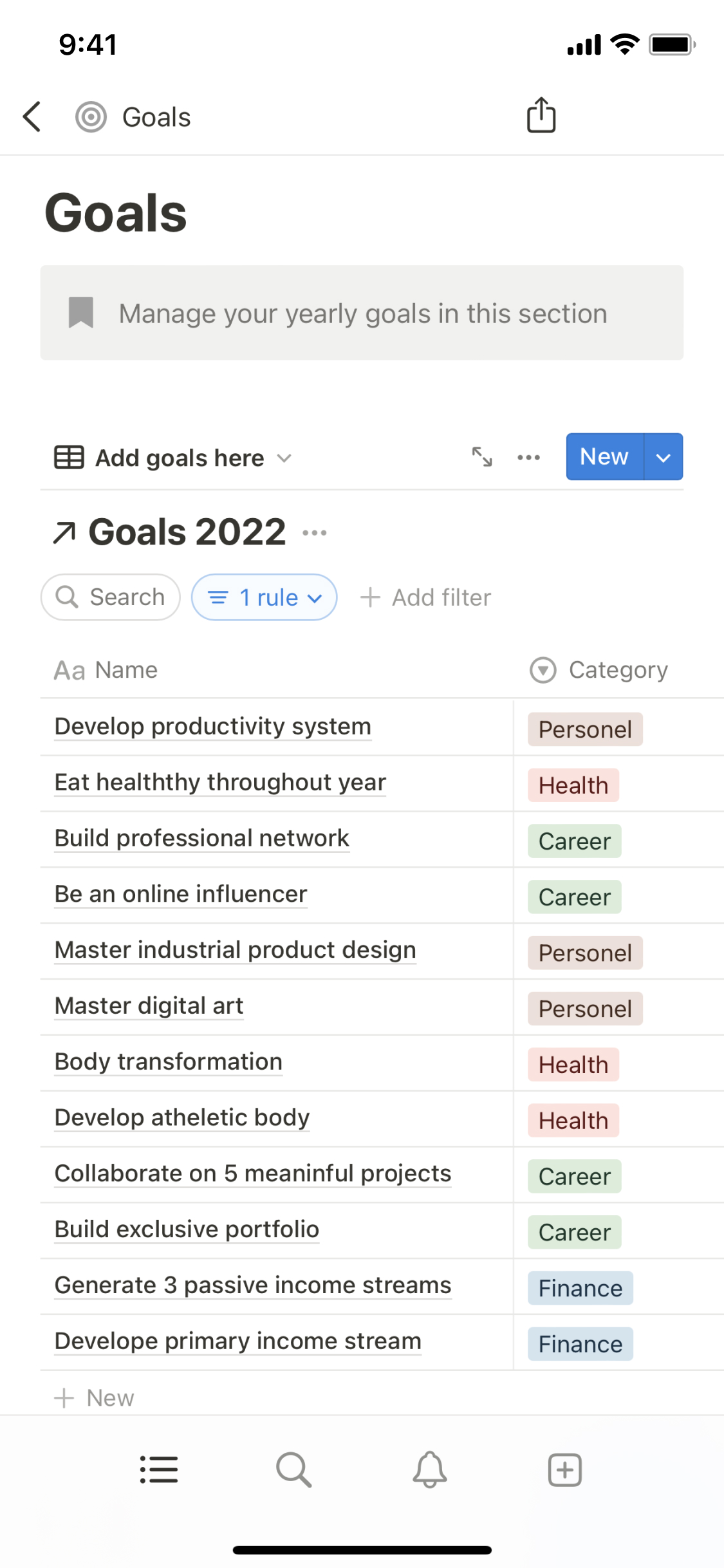Open the database three-dots options menu
The width and height of the screenshot is (724, 1568).
pos(528,458)
